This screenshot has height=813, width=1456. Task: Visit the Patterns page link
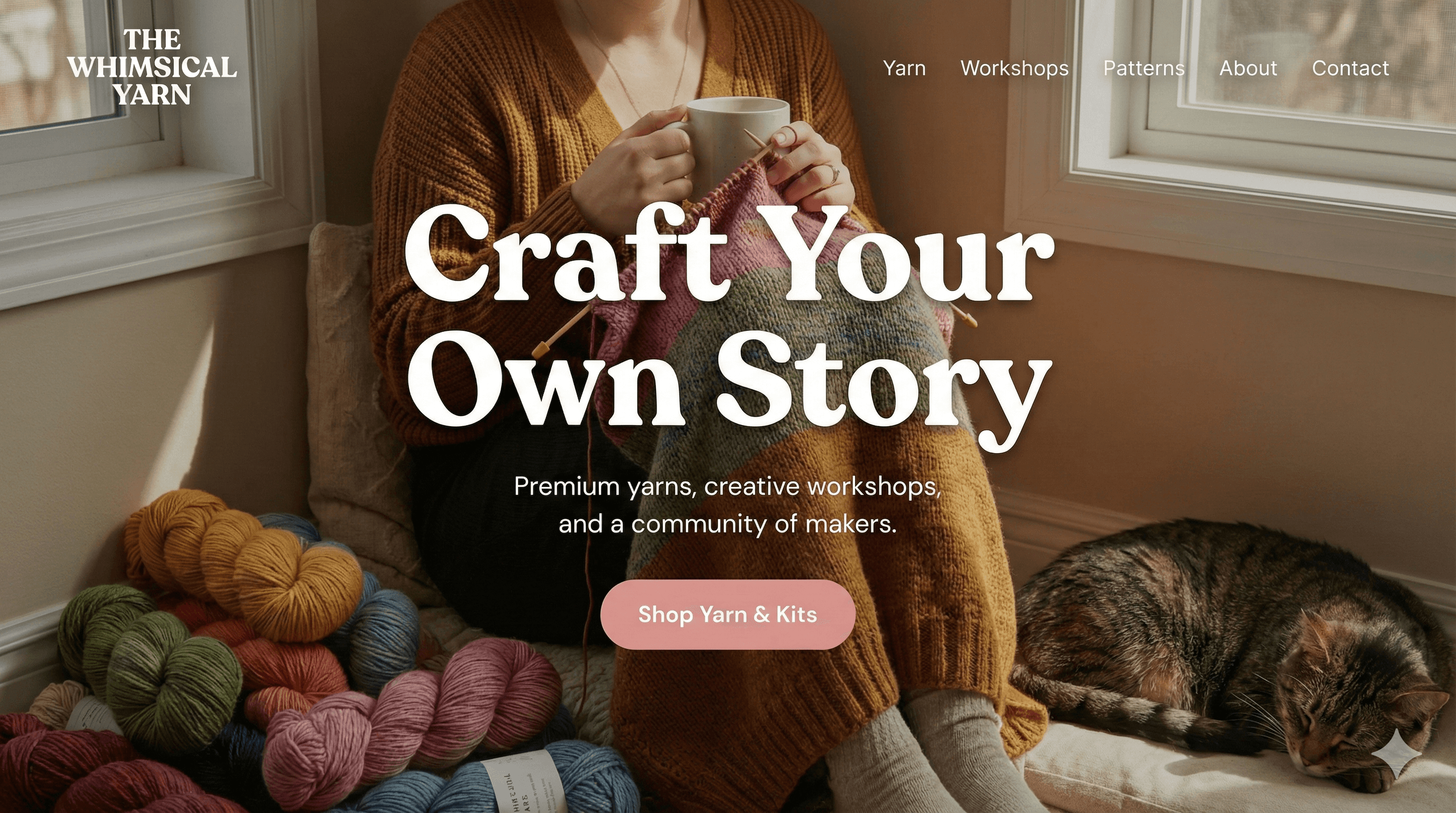coord(1143,68)
